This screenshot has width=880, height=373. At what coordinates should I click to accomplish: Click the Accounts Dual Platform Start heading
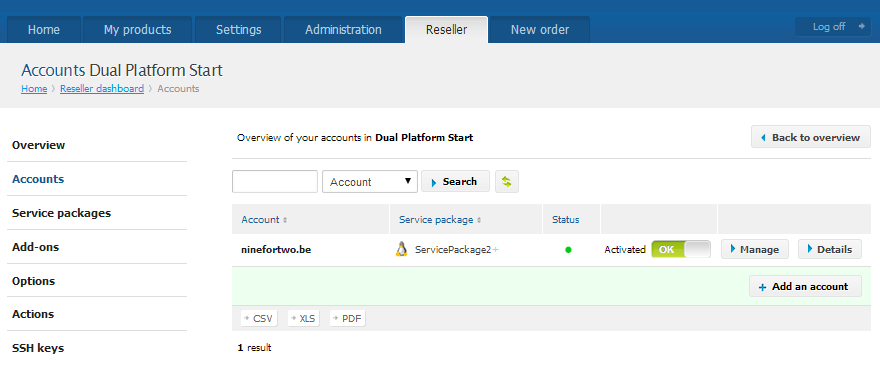coord(122,71)
